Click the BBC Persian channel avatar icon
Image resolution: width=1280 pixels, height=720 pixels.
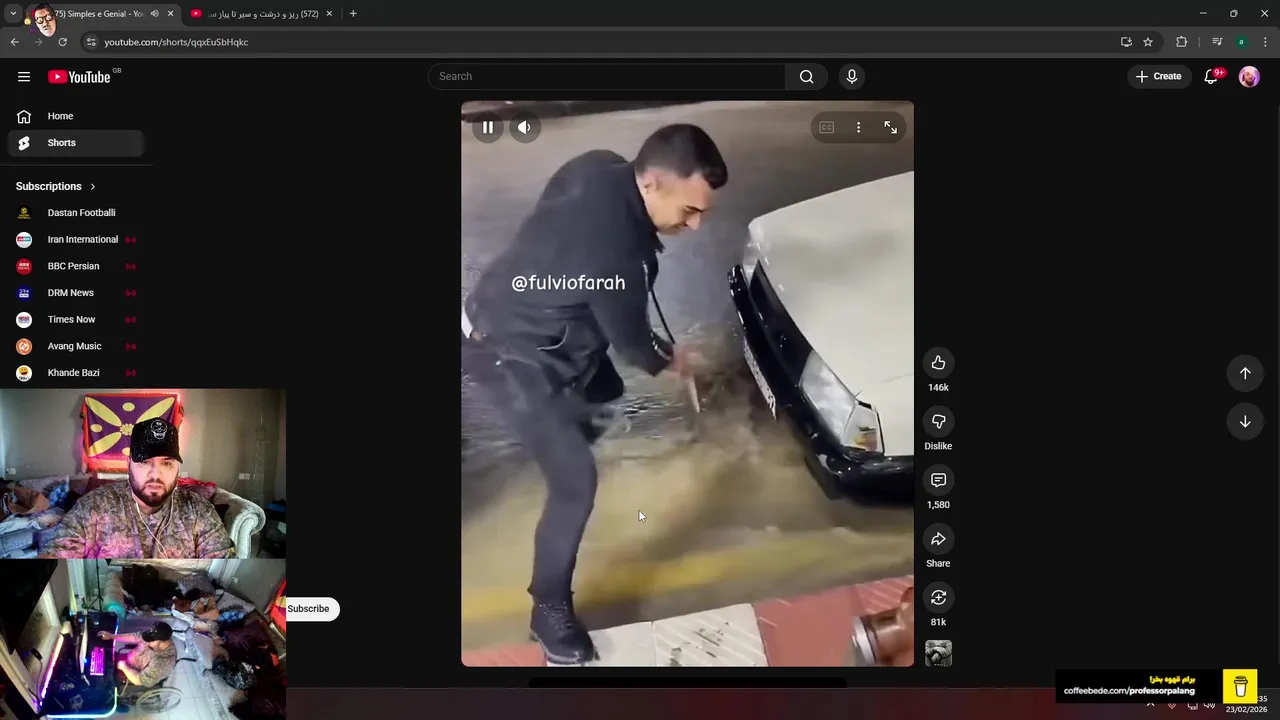[x=24, y=266]
